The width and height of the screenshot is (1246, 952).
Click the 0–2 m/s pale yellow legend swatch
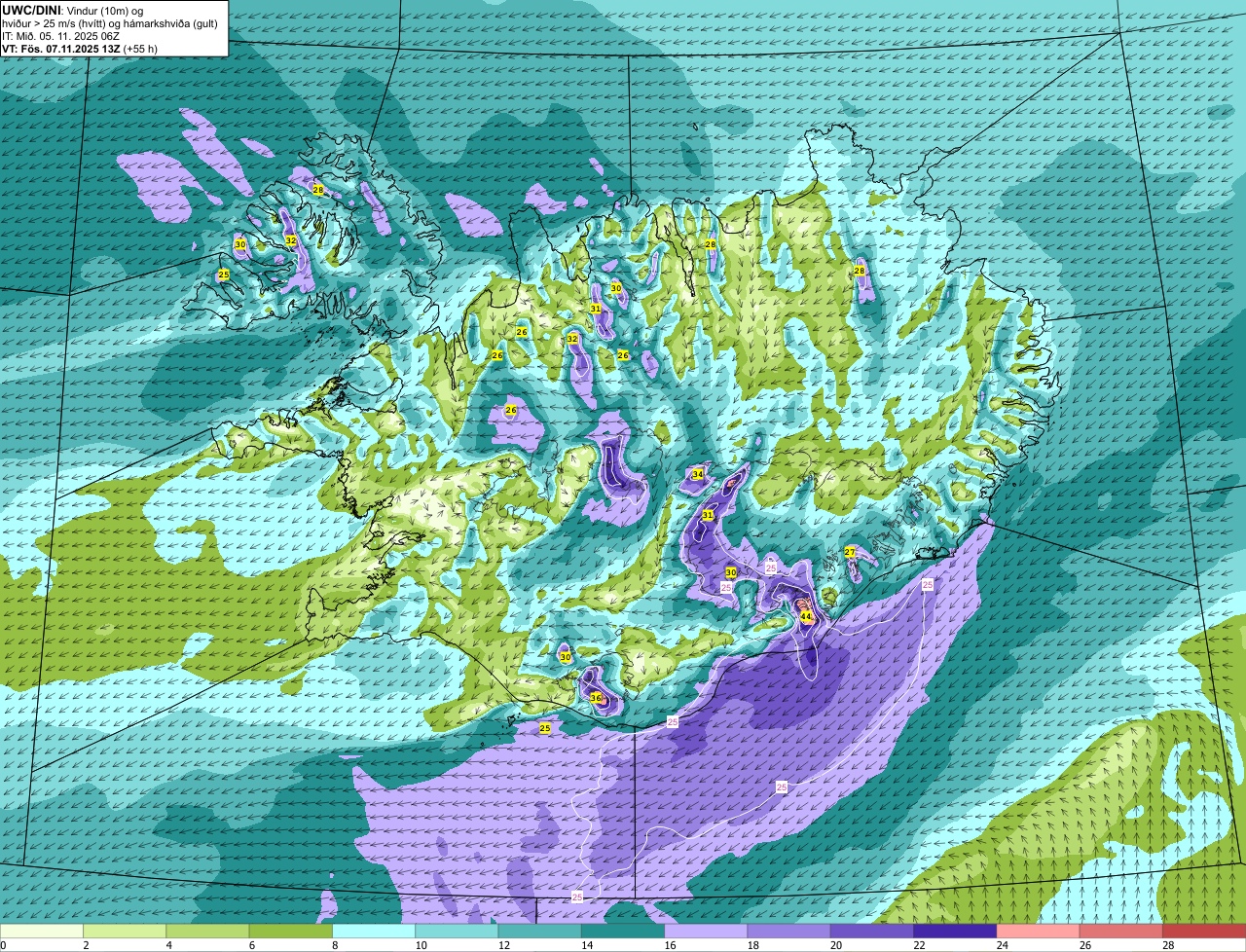[x=42, y=931]
